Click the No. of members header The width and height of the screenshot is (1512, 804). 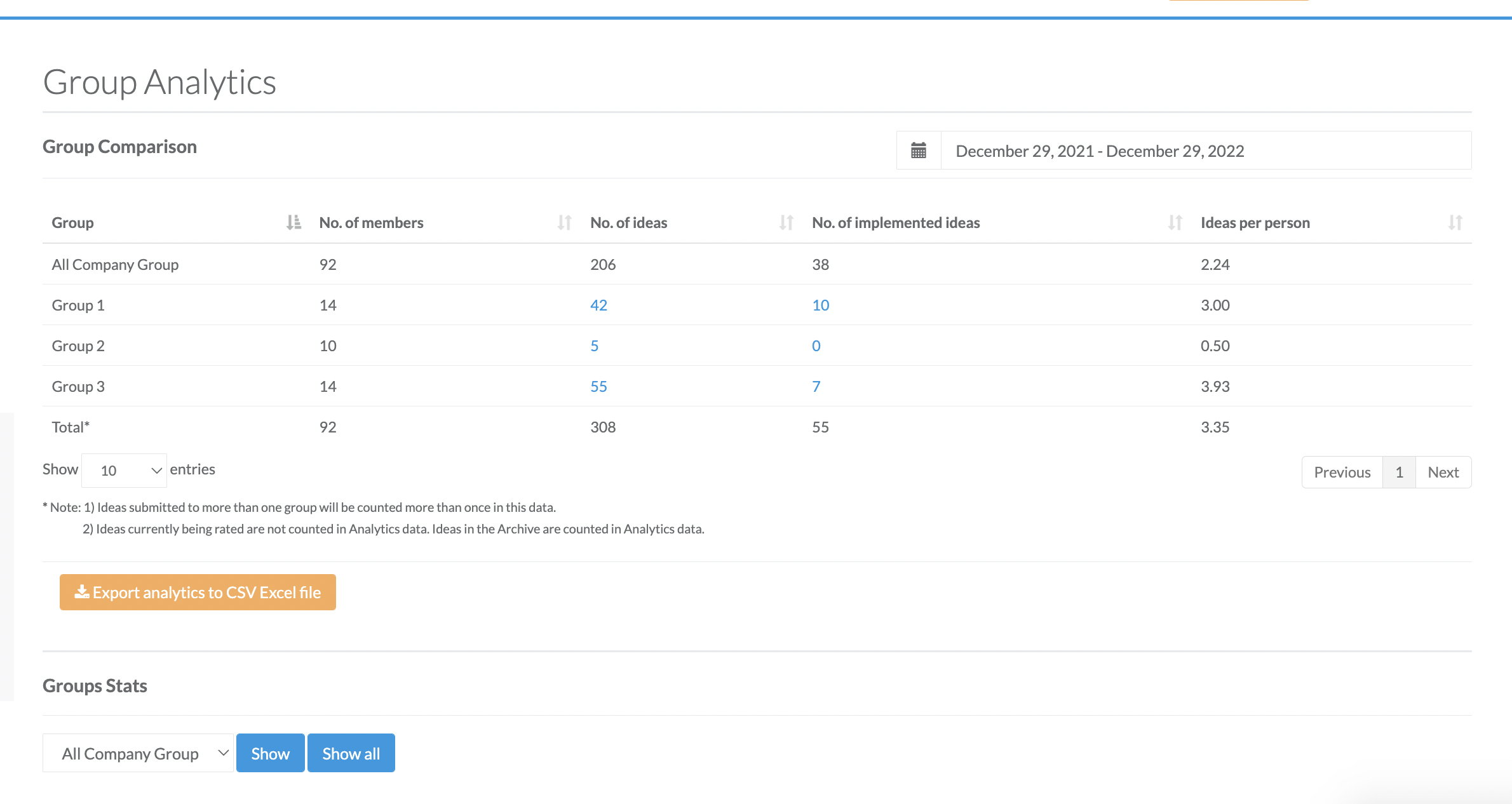[372, 222]
